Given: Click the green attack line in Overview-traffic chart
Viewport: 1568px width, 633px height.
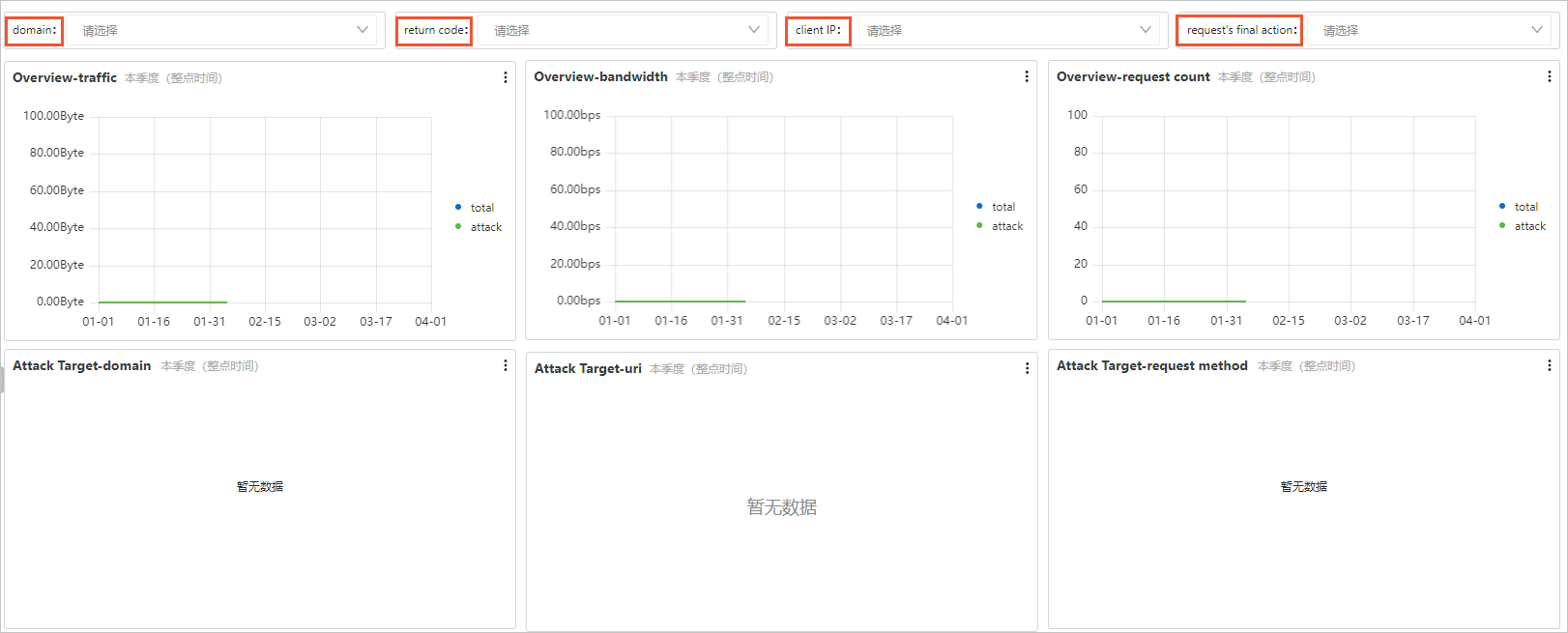Looking at the screenshot, I should click(162, 302).
